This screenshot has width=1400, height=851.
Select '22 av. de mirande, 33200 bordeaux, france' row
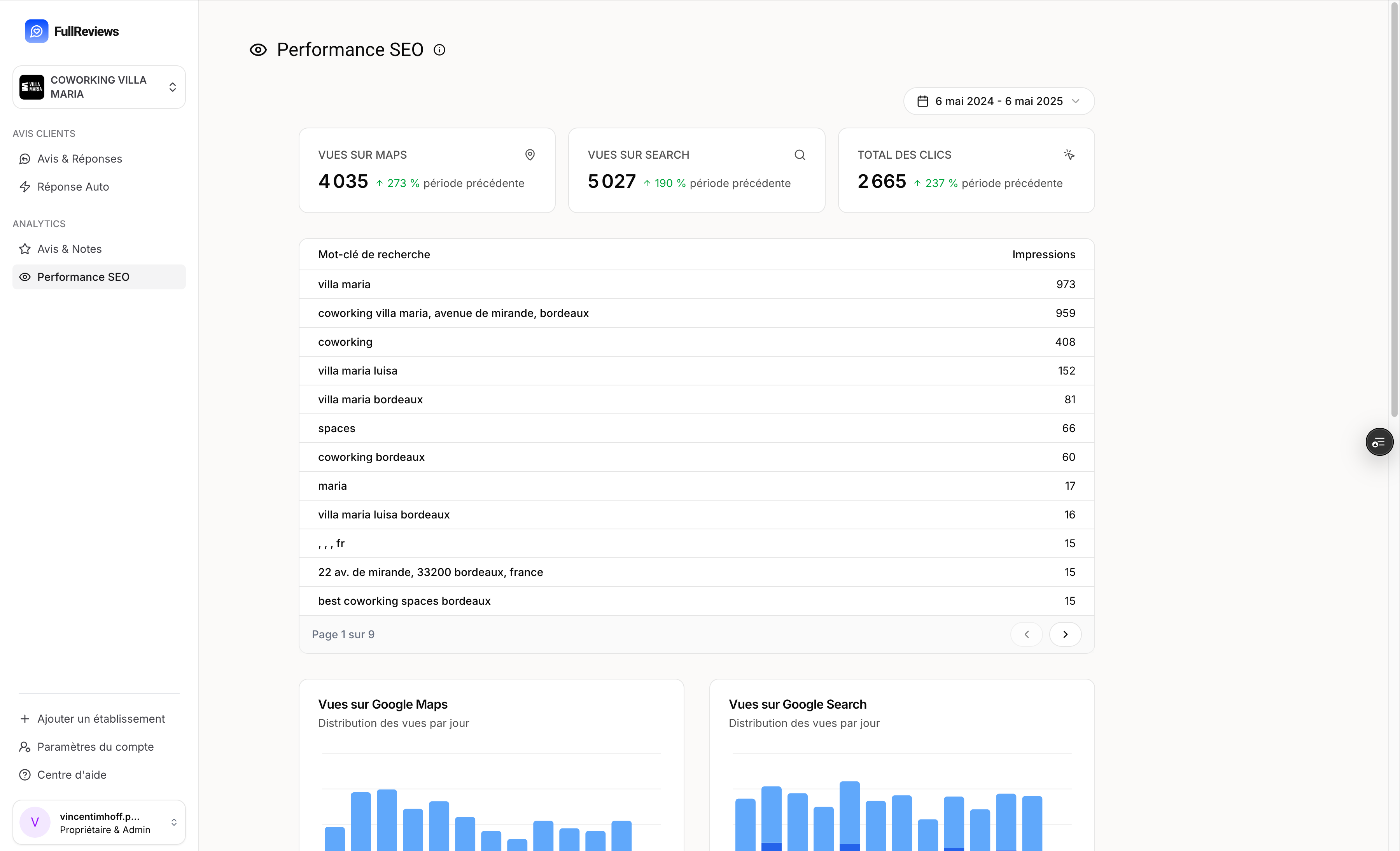(x=696, y=572)
